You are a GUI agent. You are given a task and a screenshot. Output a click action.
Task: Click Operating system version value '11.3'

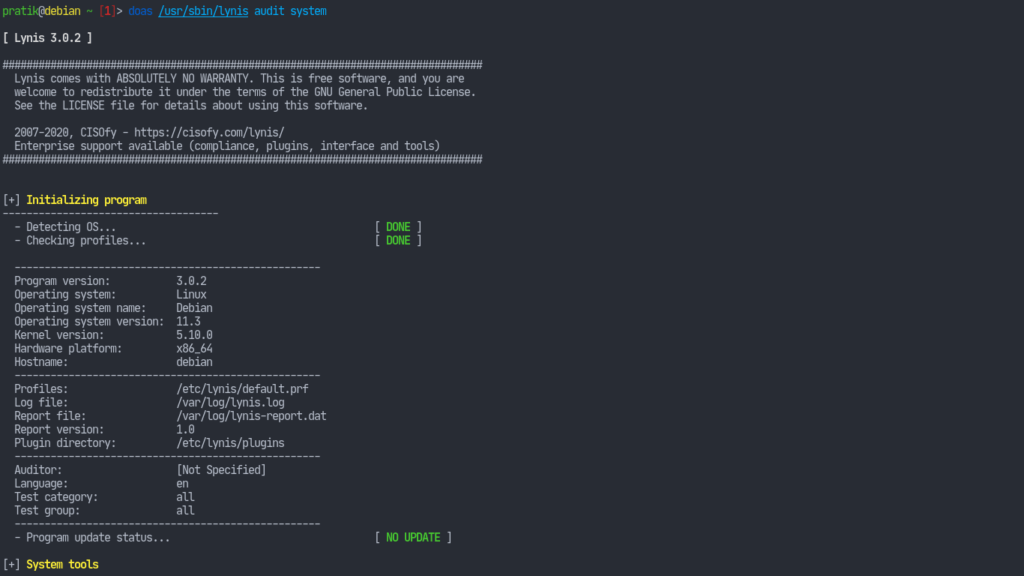click(188, 321)
